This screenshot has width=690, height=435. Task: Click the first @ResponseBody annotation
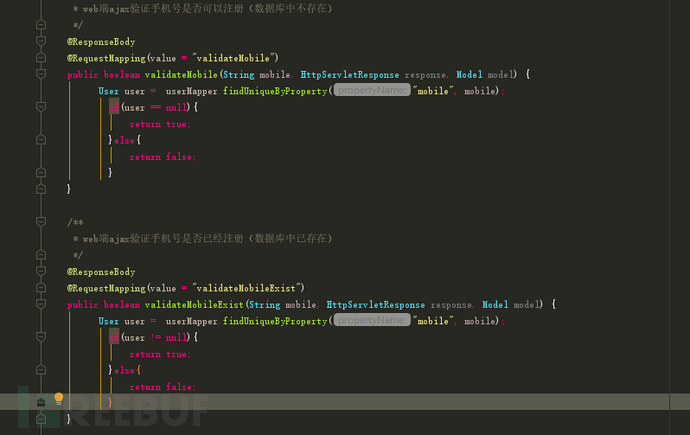tap(101, 42)
